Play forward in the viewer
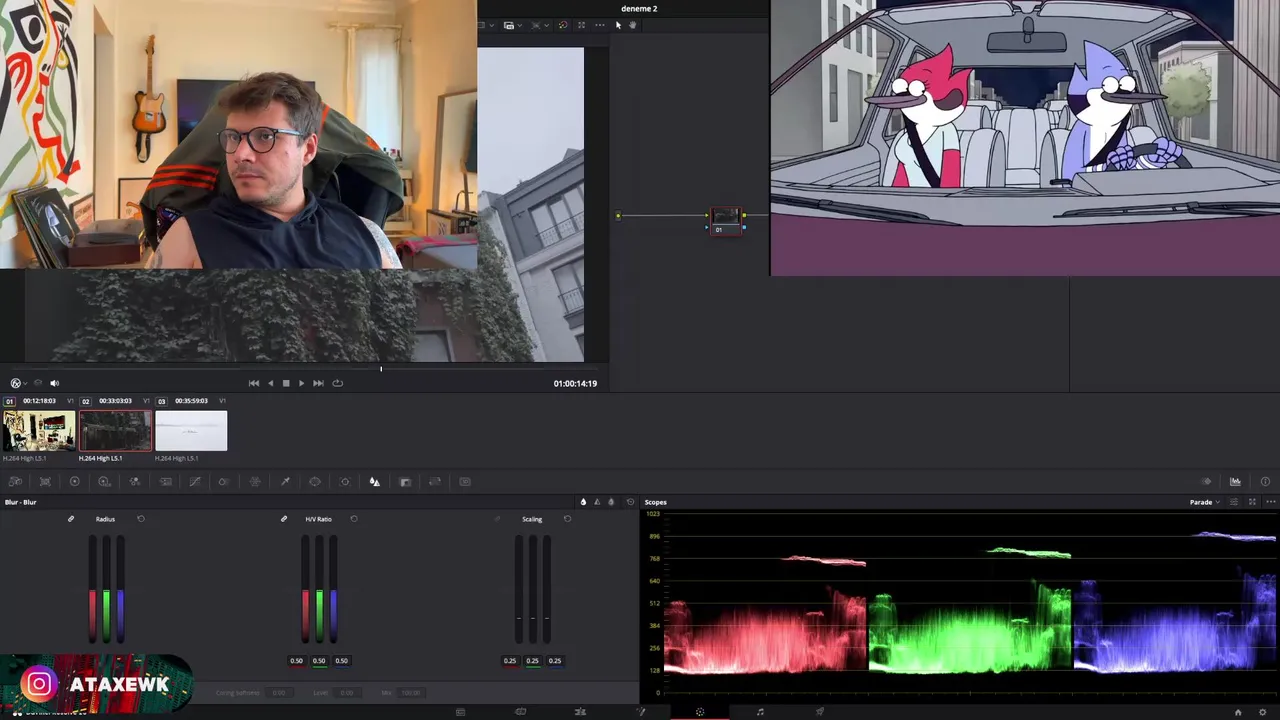The height and width of the screenshot is (720, 1280). tap(301, 383)
